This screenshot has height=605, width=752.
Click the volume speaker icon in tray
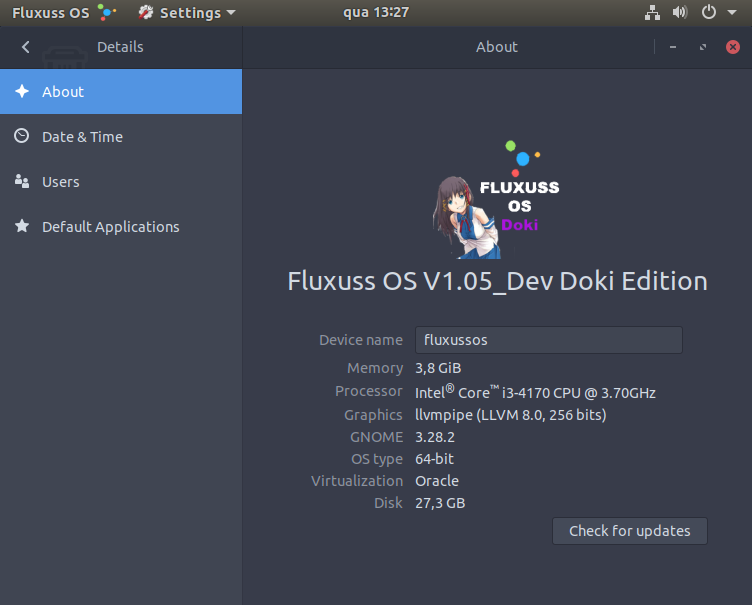[680, 12]
